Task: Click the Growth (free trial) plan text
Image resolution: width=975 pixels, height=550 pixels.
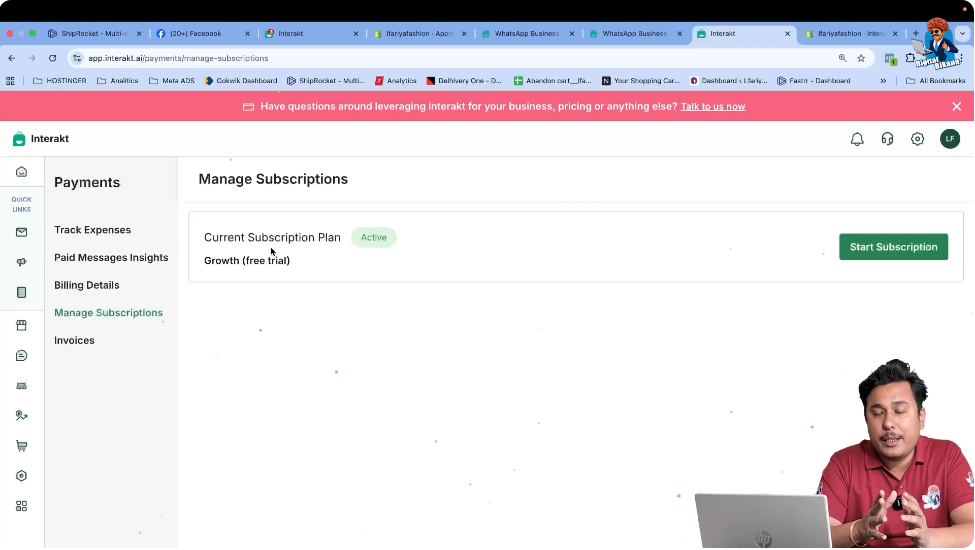Action: tap(247, 260)
